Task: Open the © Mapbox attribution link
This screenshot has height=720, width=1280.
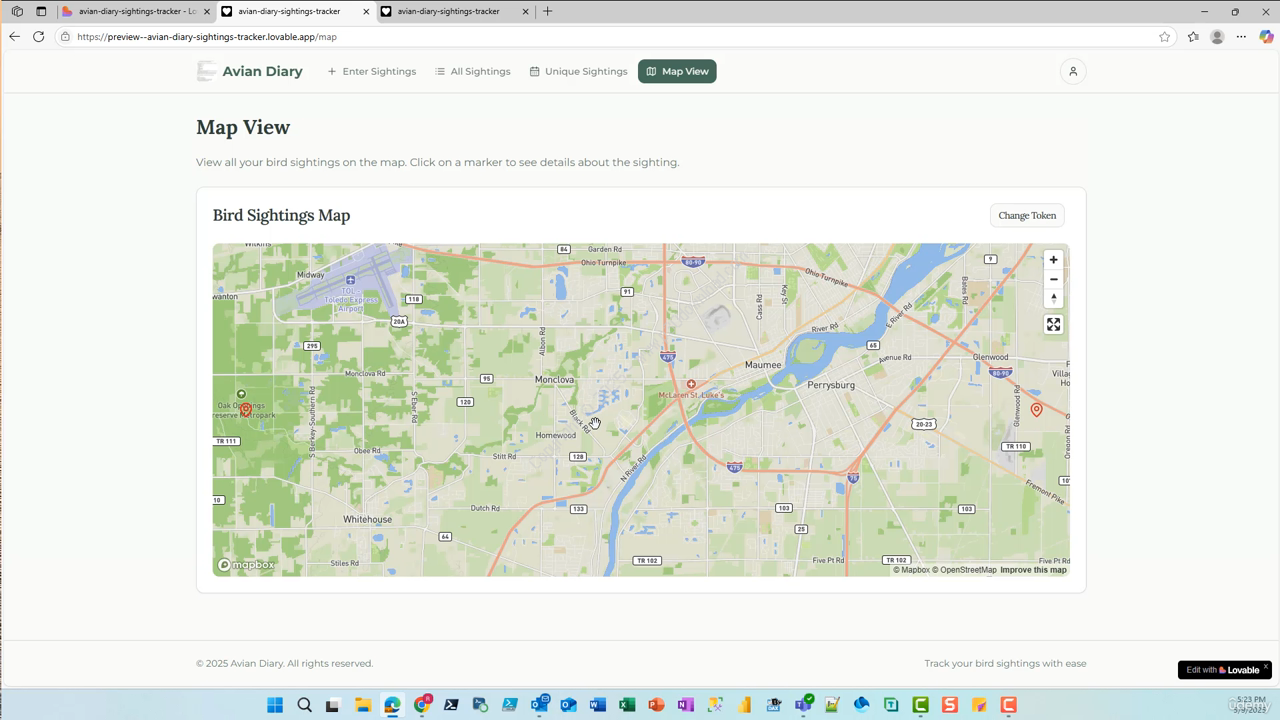Action: tap(911, 570)
